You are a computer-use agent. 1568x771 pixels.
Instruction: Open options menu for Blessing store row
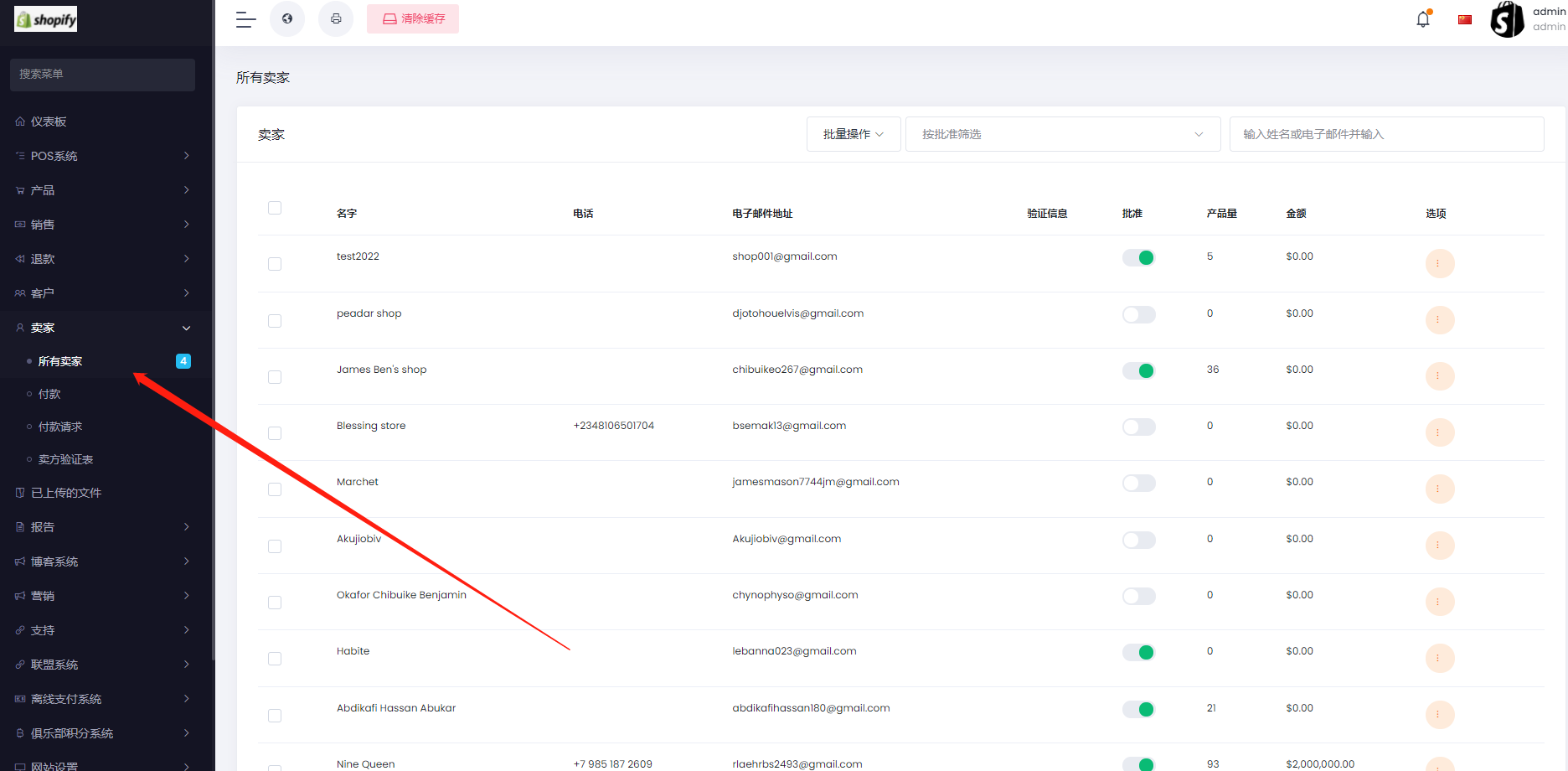pyautogui.click(x=1440, y=432)
